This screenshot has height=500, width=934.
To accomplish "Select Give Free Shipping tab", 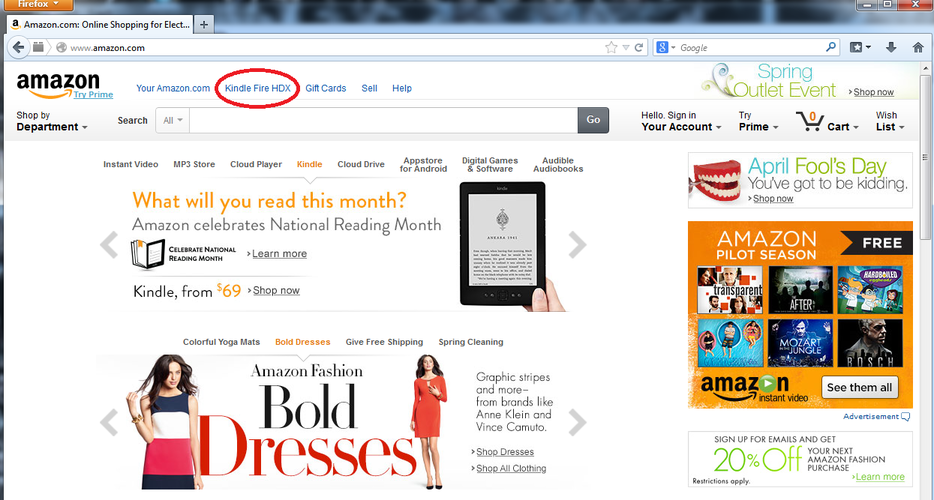I will tap(384, 342).
